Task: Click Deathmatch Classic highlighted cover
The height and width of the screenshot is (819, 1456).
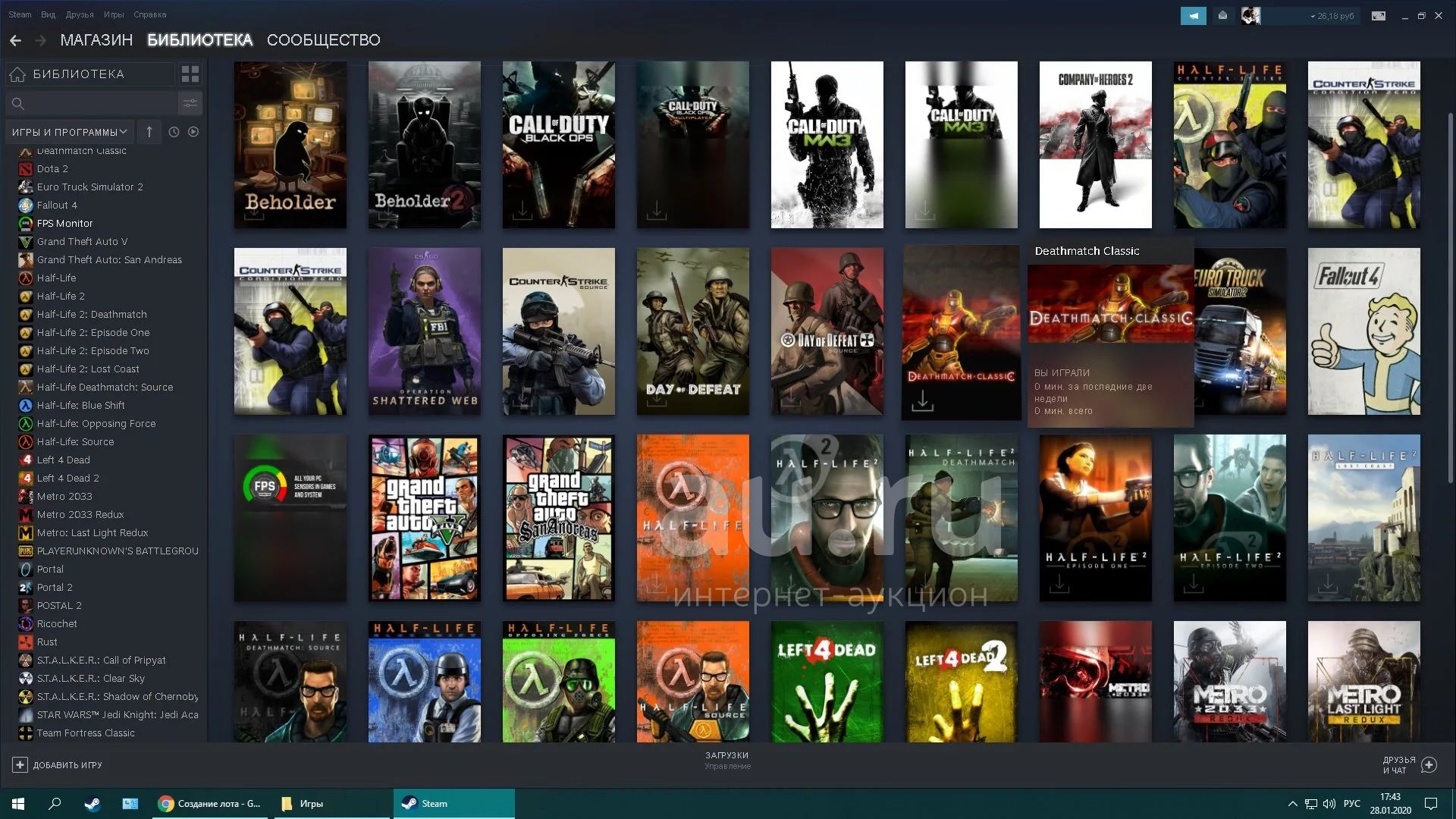Action: [962, 332]
